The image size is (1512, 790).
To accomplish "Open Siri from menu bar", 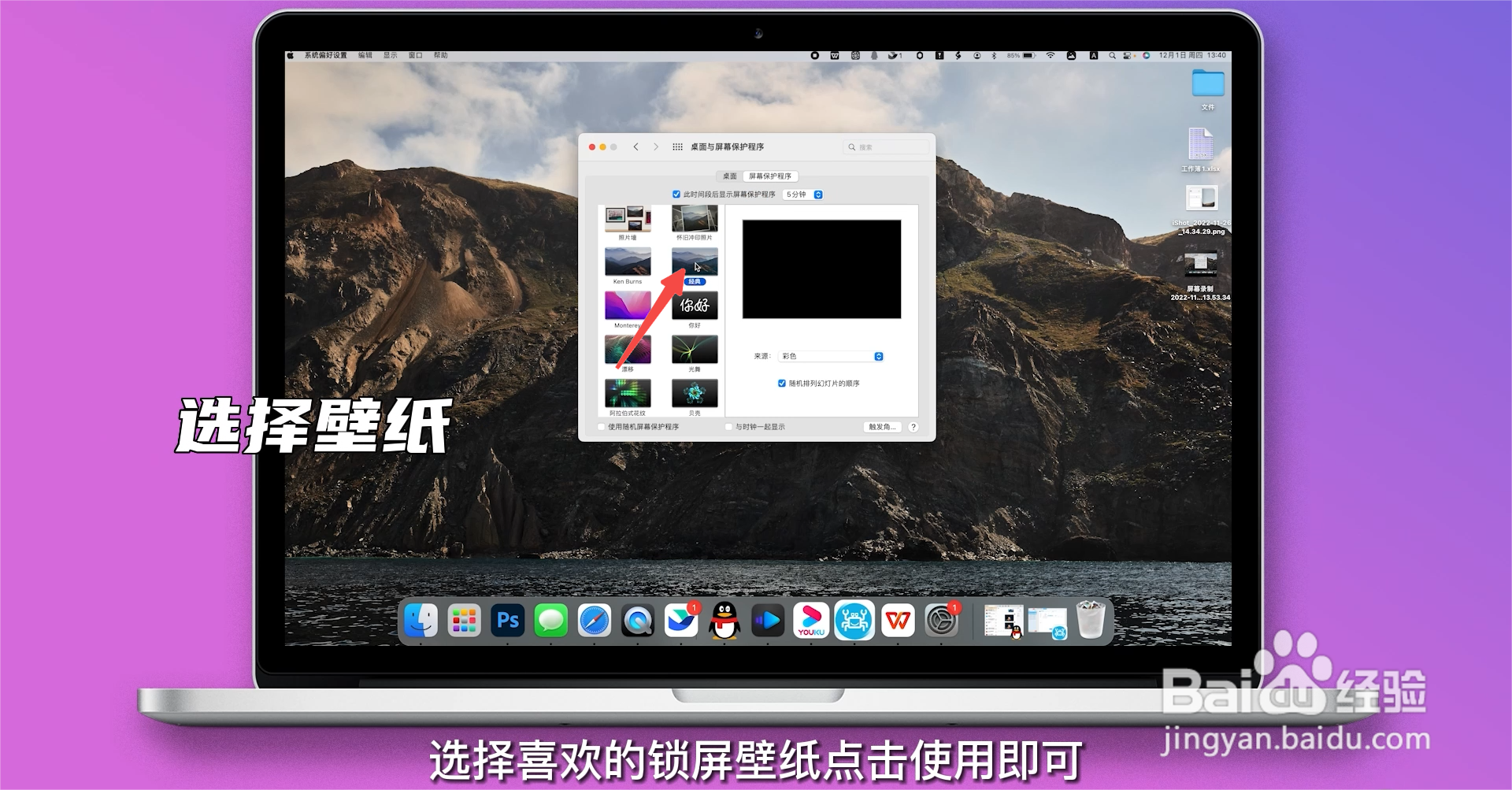I will tap(1147, 55).
